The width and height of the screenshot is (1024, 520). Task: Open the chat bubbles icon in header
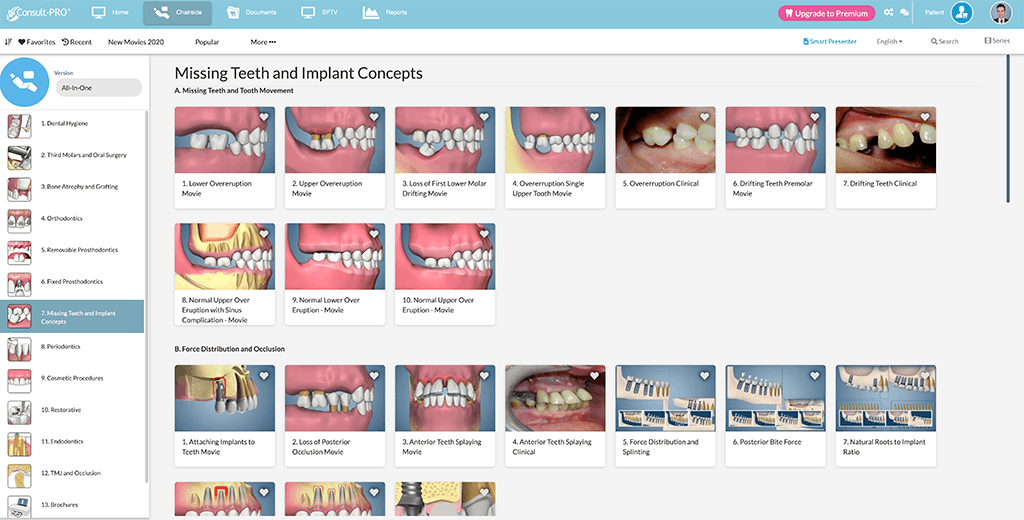coord(904,12)
